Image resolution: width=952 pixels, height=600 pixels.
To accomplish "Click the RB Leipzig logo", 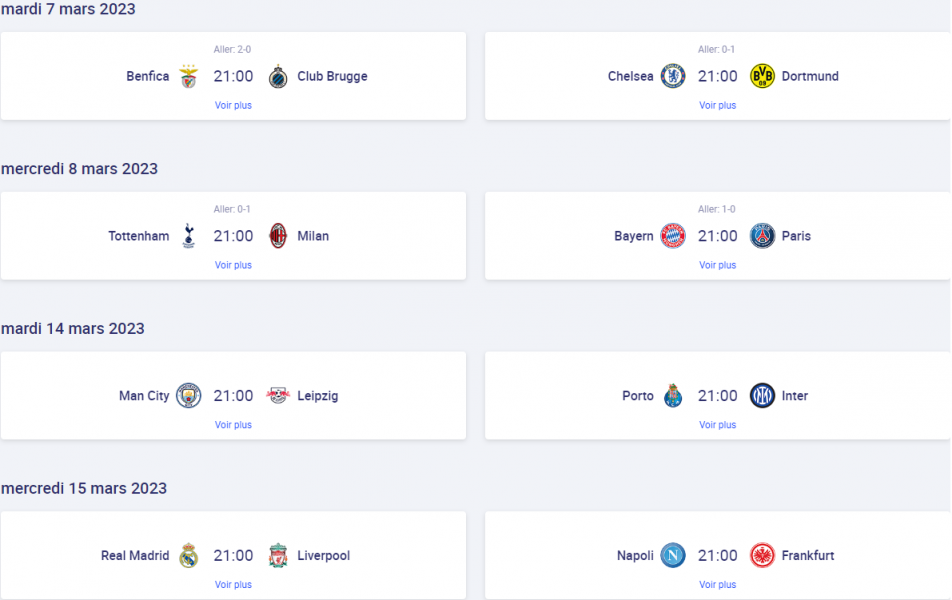I will (x=278, y=396).
